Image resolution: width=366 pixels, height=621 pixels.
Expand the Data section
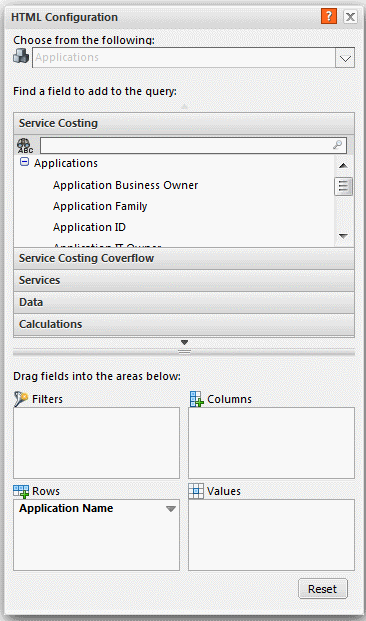184,302
